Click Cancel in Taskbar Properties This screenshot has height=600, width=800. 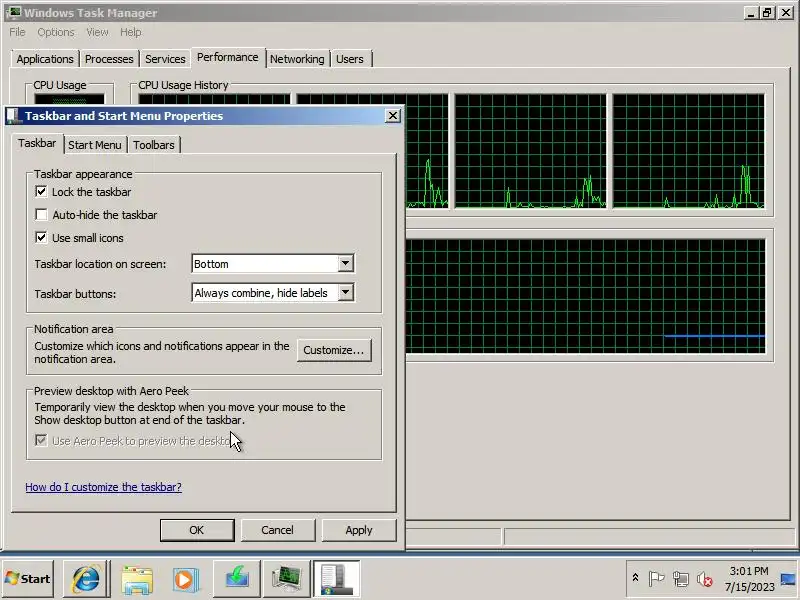[x=278, y=530]
